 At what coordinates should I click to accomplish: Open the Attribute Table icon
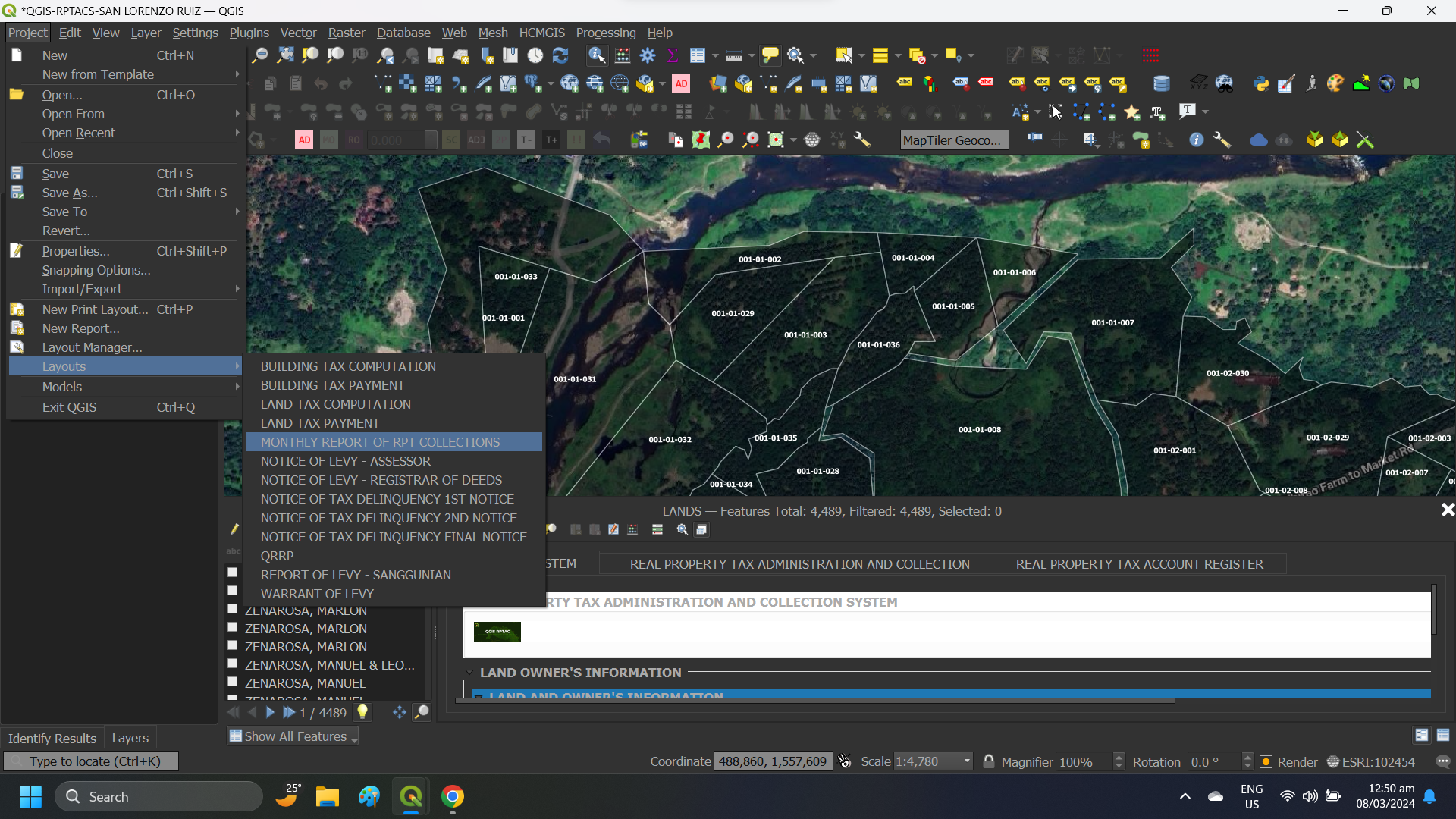[699, 55]
